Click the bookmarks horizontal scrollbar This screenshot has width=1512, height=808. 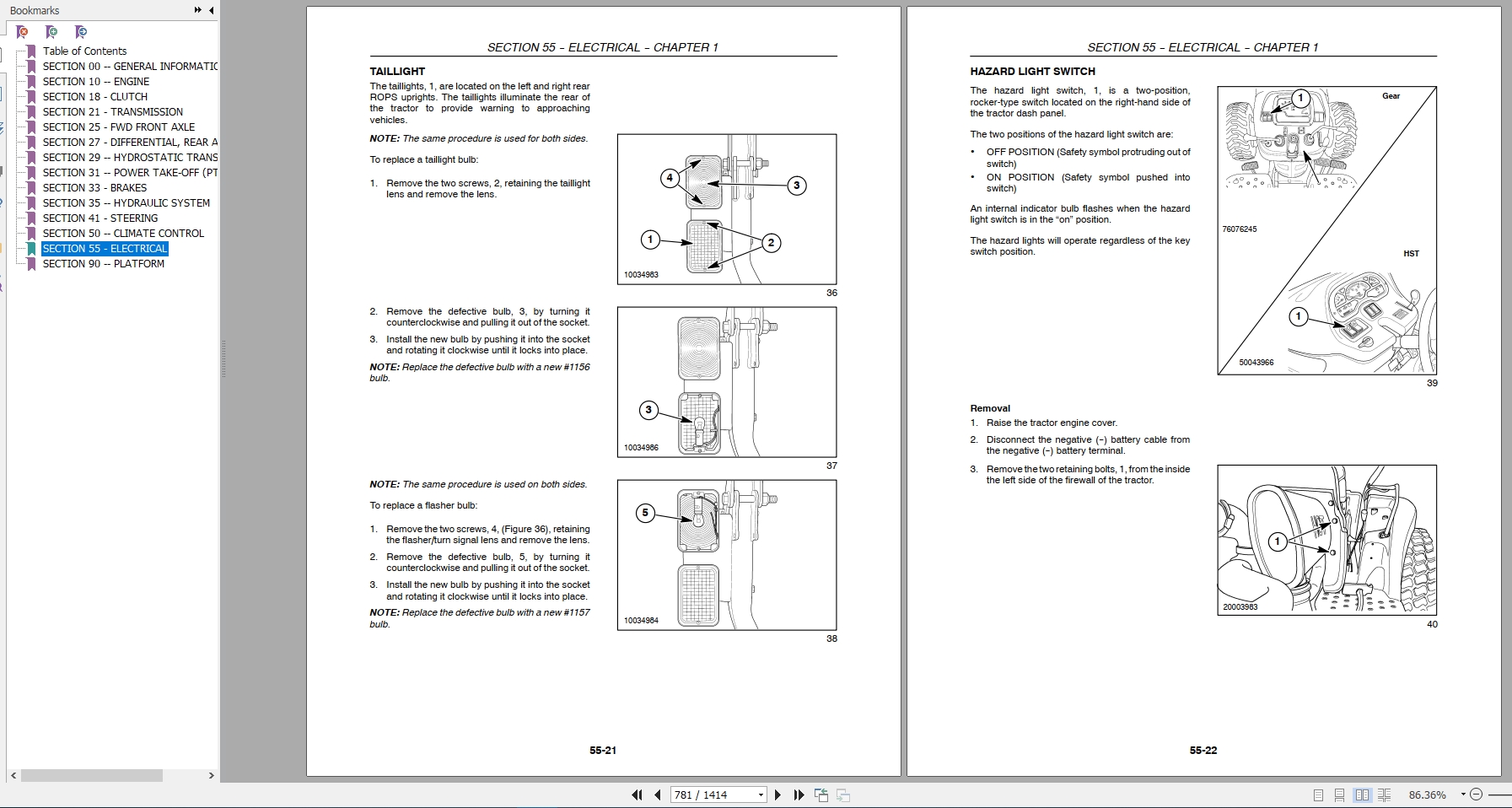91,775
